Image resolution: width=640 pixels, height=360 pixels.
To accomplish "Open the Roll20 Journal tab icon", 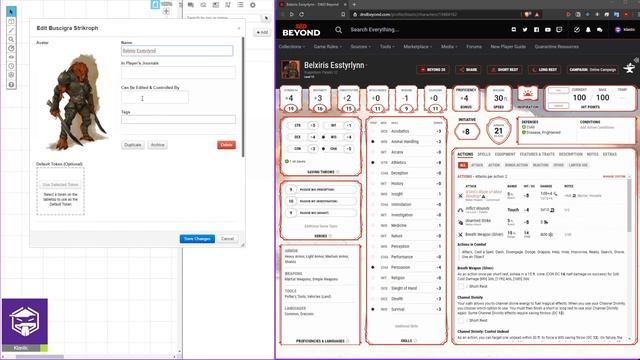I will [x=216, y=5].
